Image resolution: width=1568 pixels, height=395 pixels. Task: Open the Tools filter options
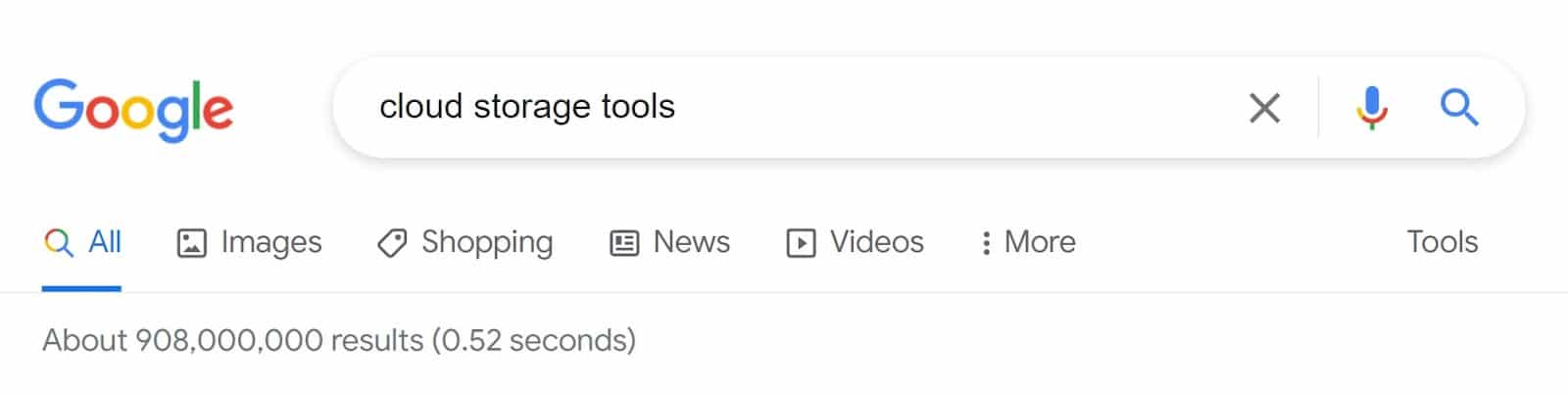tap(1442, 242)
